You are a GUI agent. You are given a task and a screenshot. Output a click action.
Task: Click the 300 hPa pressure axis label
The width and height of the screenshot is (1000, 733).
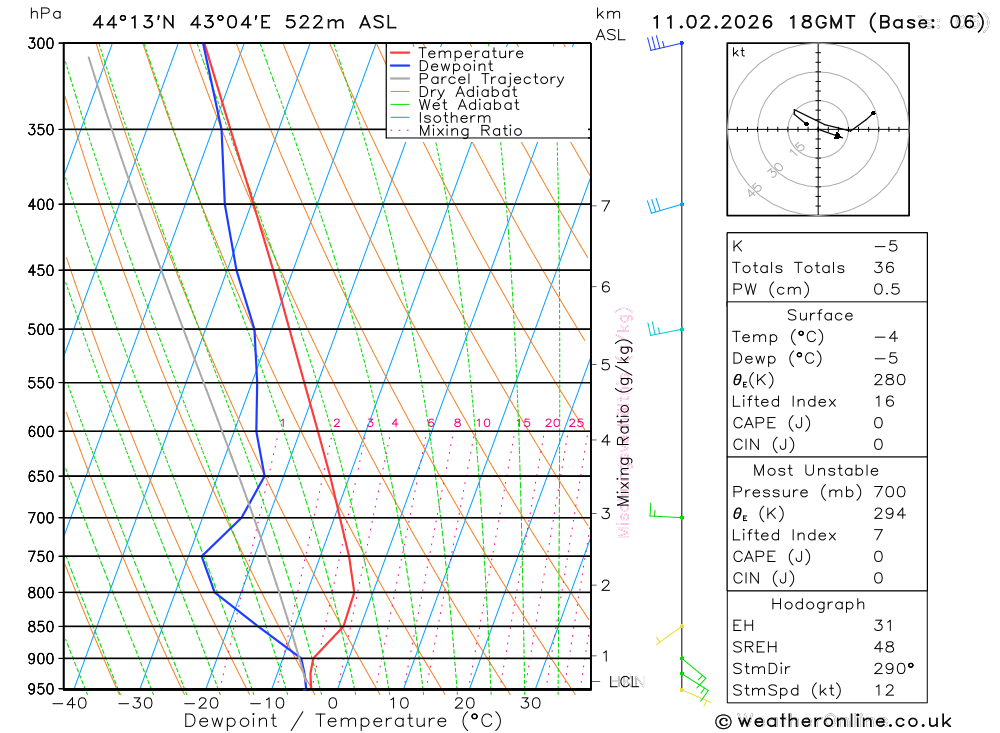41,43
